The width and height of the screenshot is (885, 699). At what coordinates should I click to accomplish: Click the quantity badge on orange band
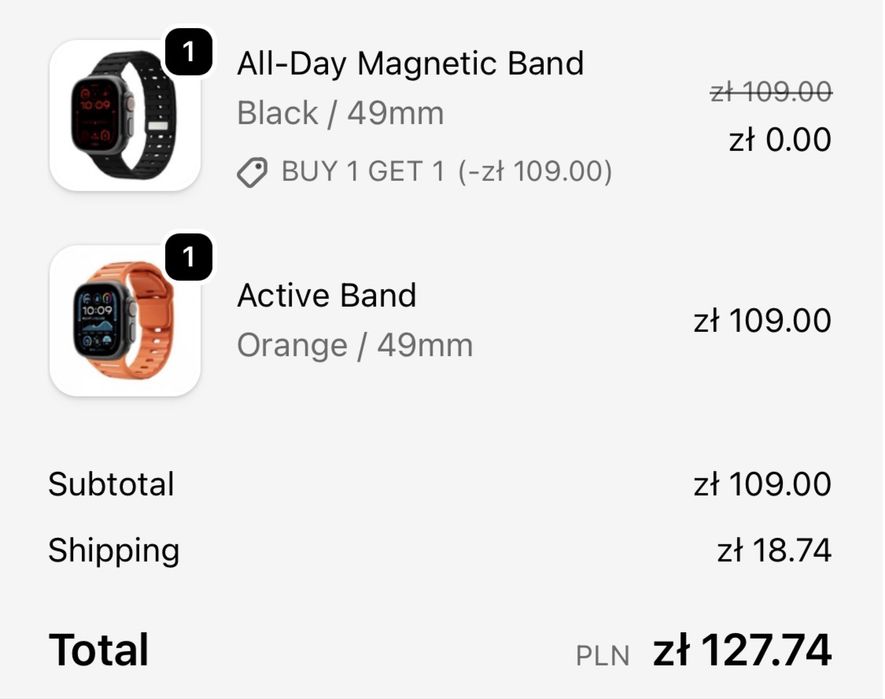[188, 259]
